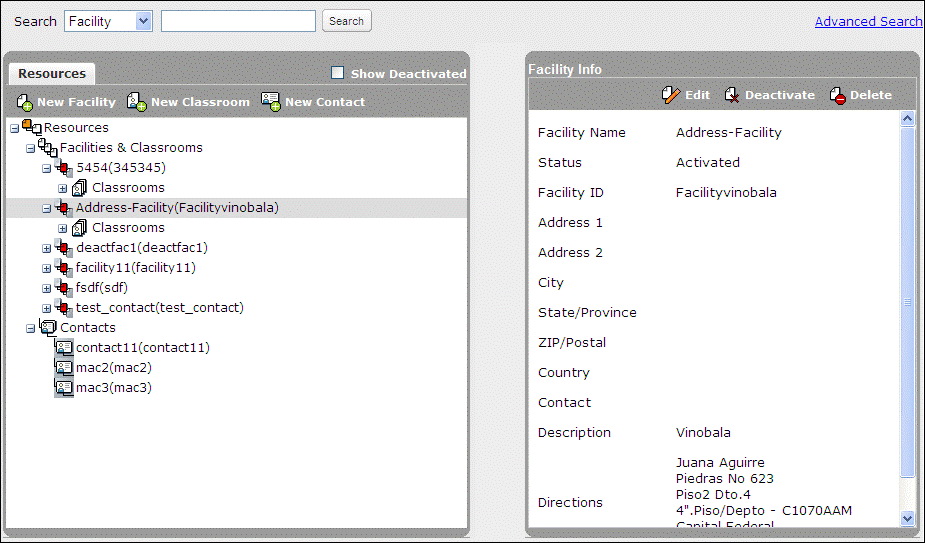The image size is (925, 543).
Task: Click the Delete icon in Facility Info
Action: coord(838,95)
